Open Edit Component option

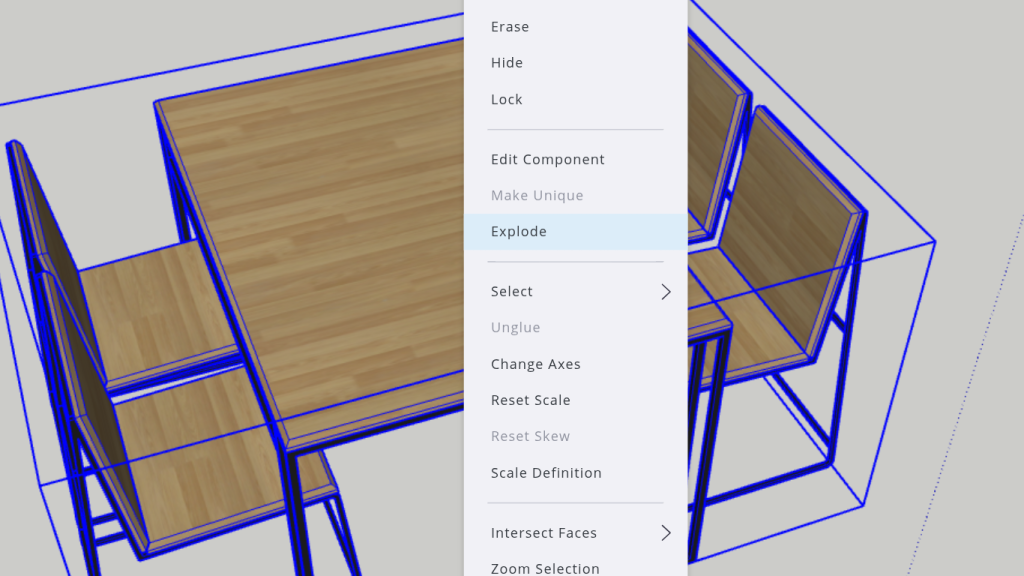[547, 160]
